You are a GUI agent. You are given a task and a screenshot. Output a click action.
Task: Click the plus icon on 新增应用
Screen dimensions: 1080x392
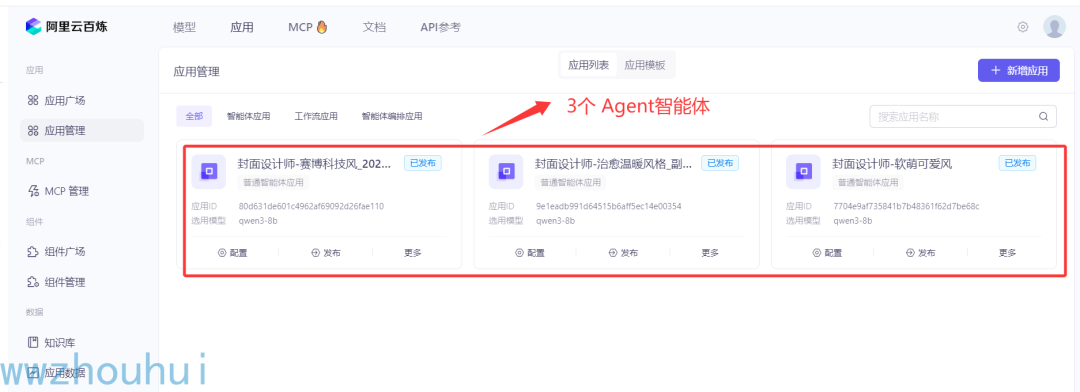pyautogui.click(x=995, y=70)
